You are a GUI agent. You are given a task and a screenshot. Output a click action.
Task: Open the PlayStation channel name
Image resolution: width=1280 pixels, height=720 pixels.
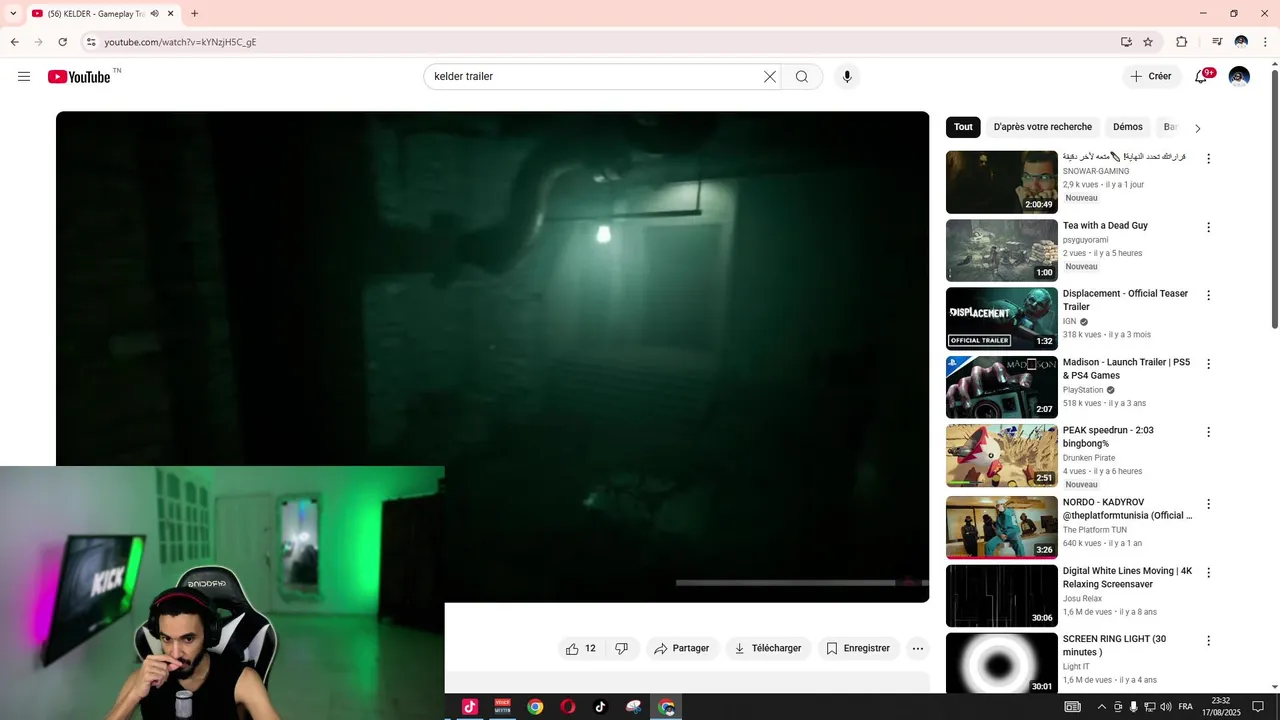1083,390
